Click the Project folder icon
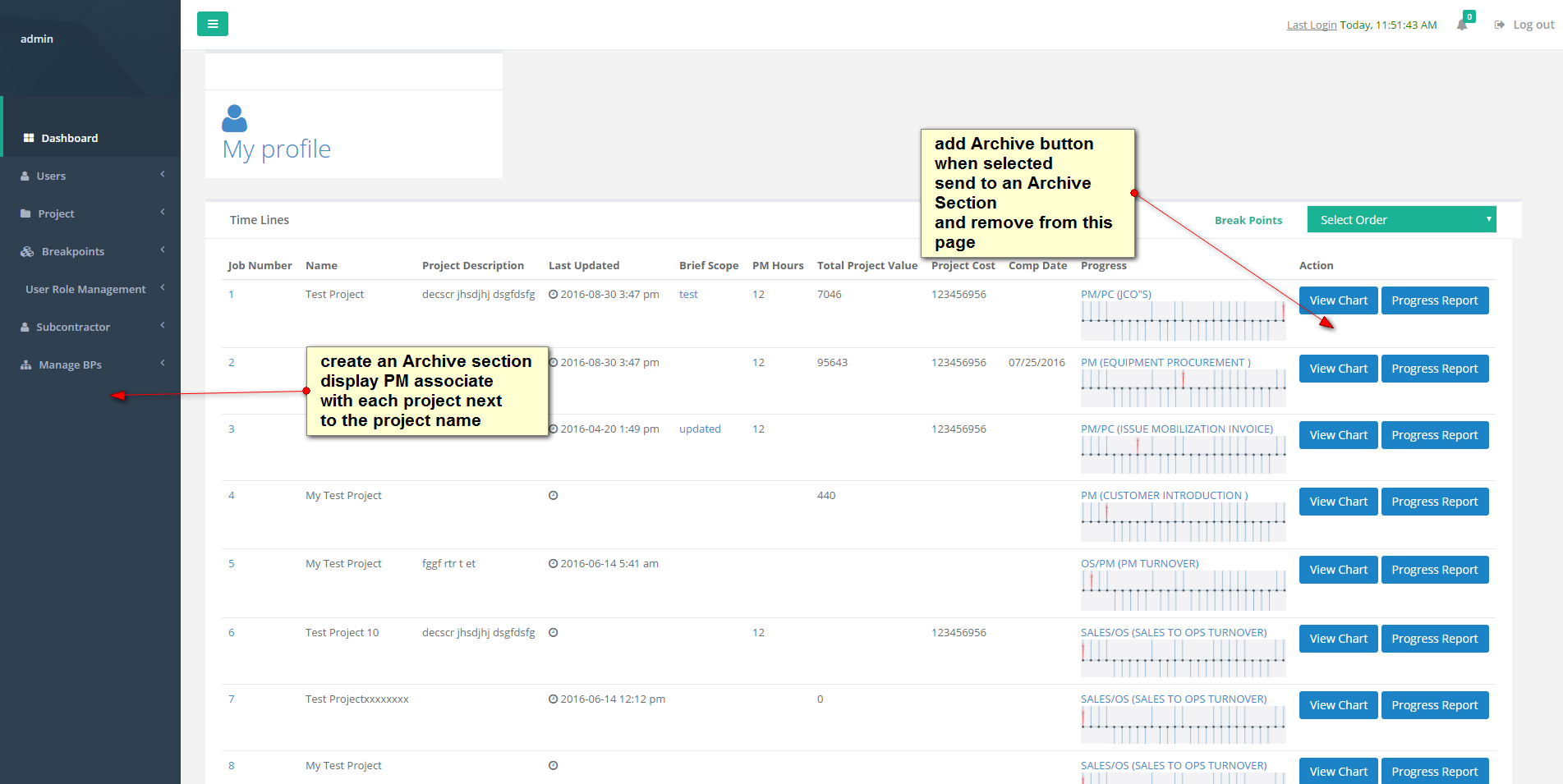Image resolution: width=1563 pixels, height=784 pixels. click(x=25, y=213)
